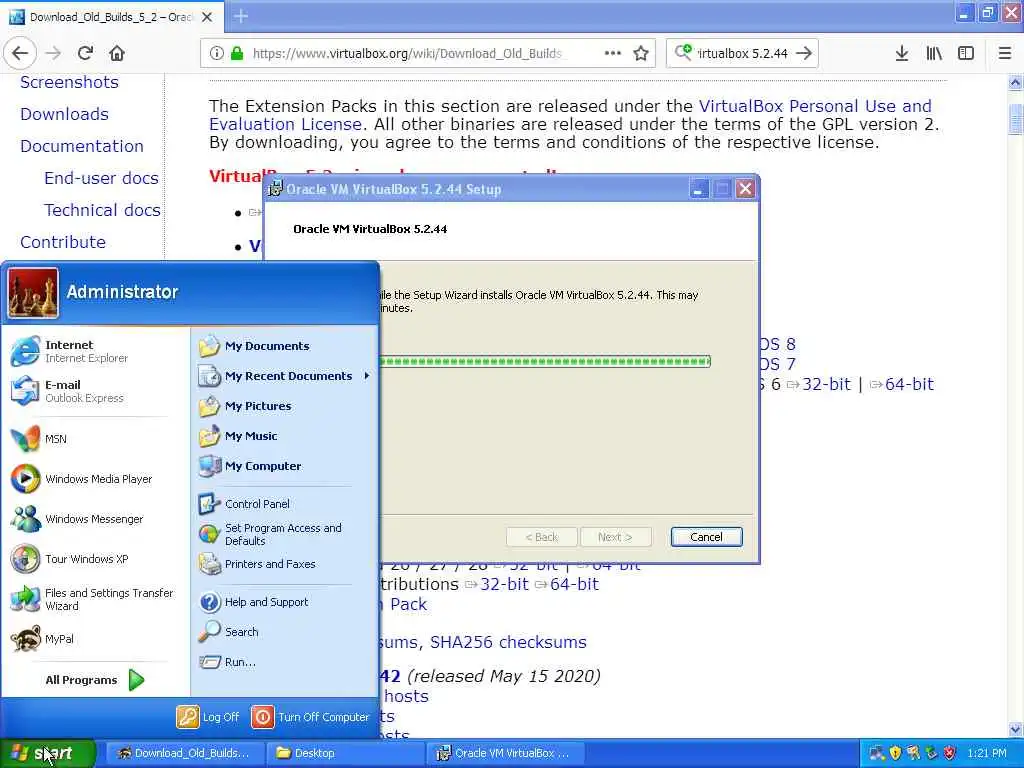Open page actions three-dot icon
This screenshot has height=768, width=1024.
coord(613,54)
